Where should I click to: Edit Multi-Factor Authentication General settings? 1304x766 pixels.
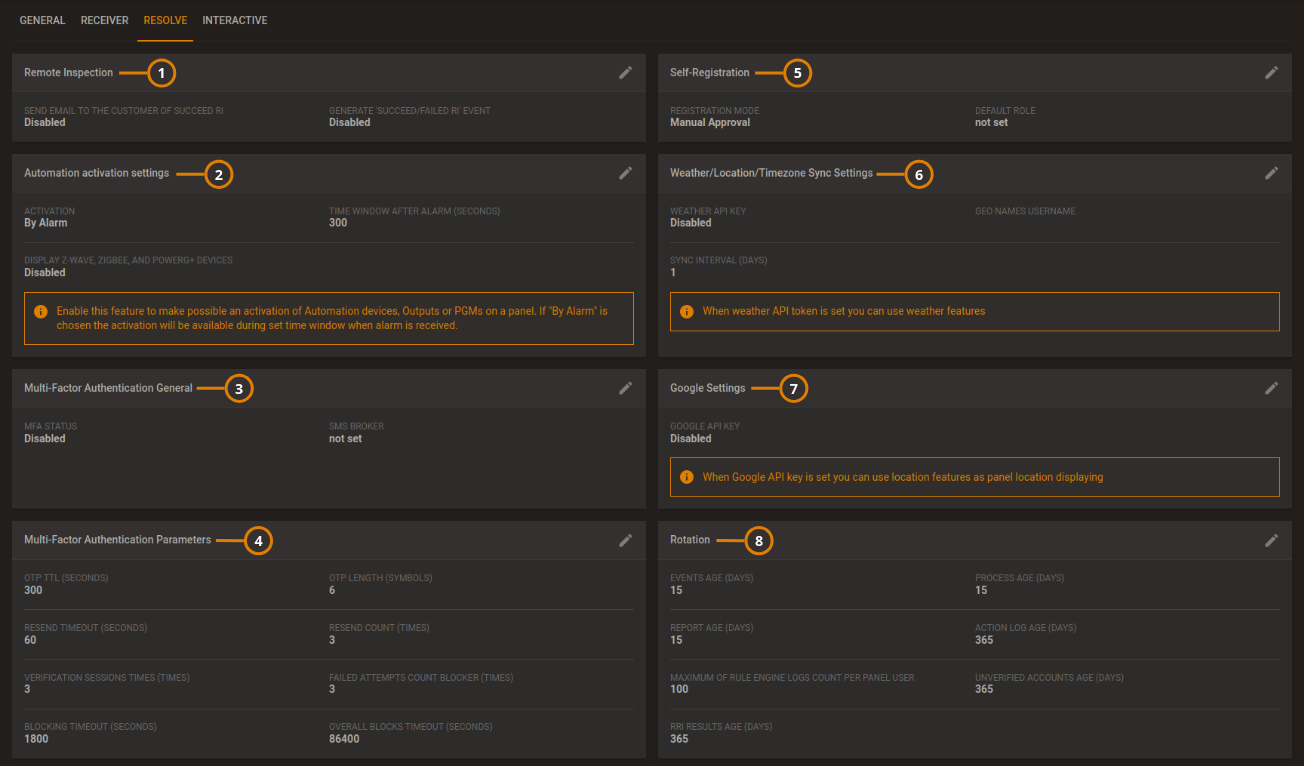point(626,388)
